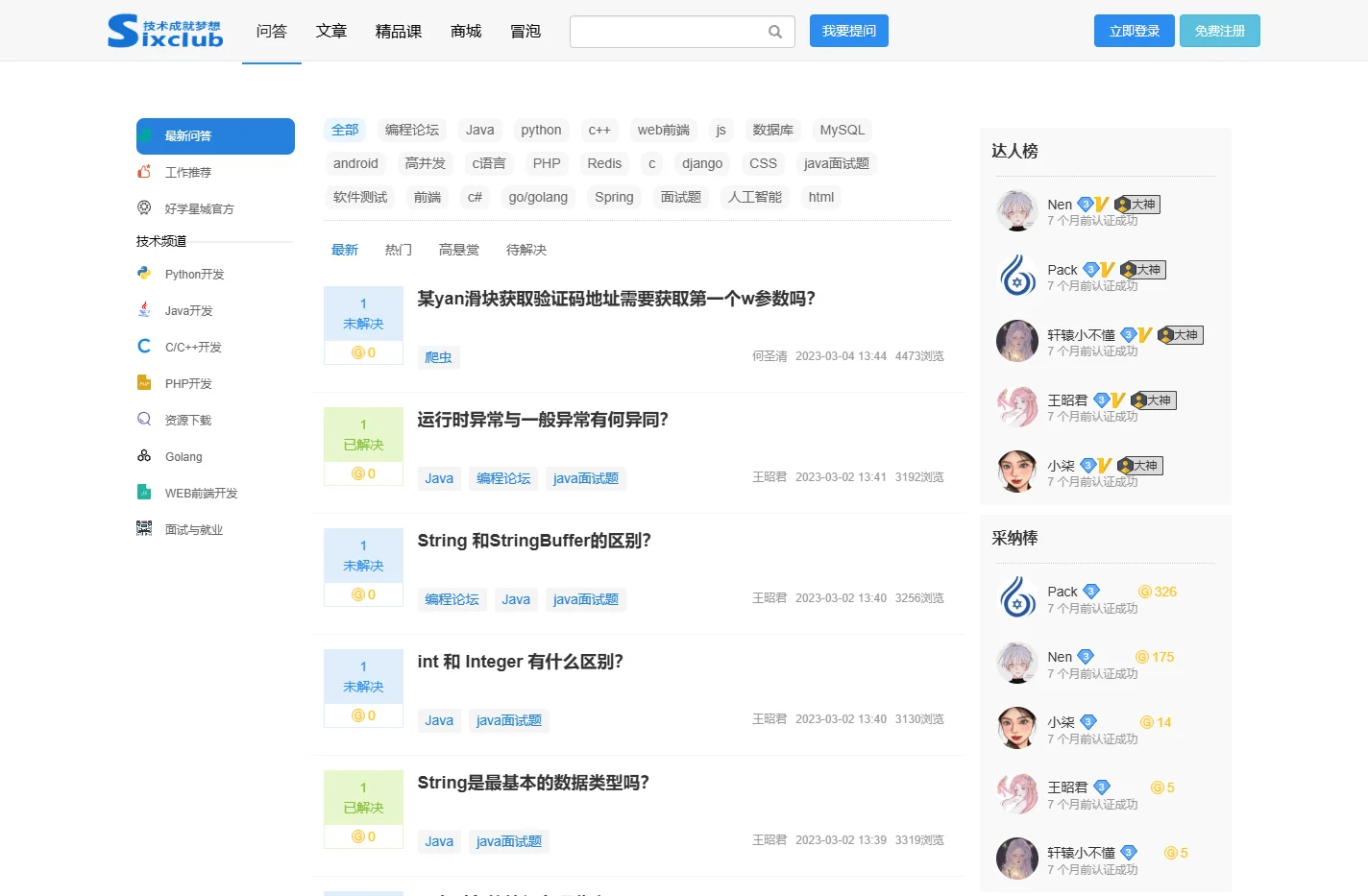Screen dimensions: 1368x896
Task: Click blue diamond badge beside 小梁 in 采纳榜
Action: click(x=1088, y=722)
